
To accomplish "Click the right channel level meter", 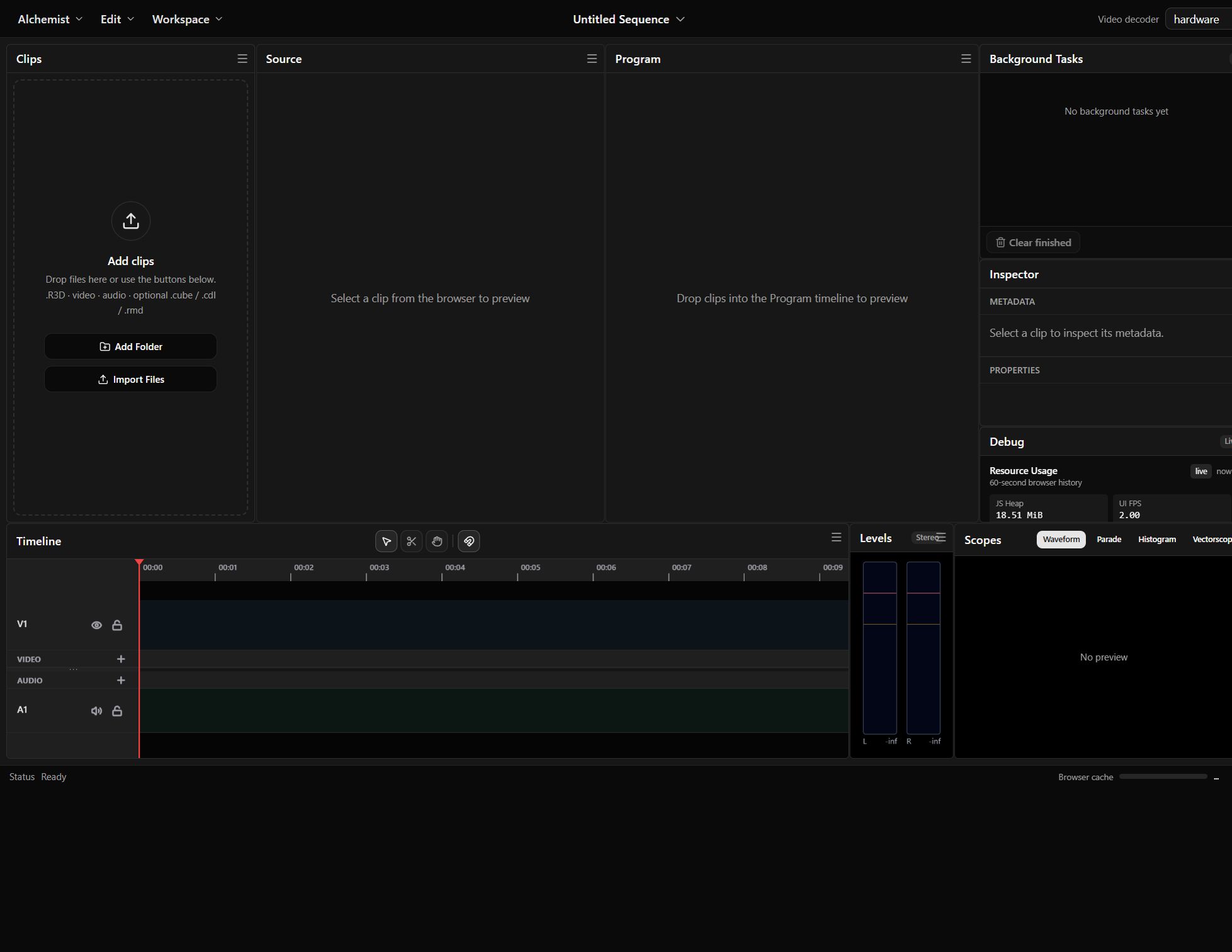I will click(924, 648).
